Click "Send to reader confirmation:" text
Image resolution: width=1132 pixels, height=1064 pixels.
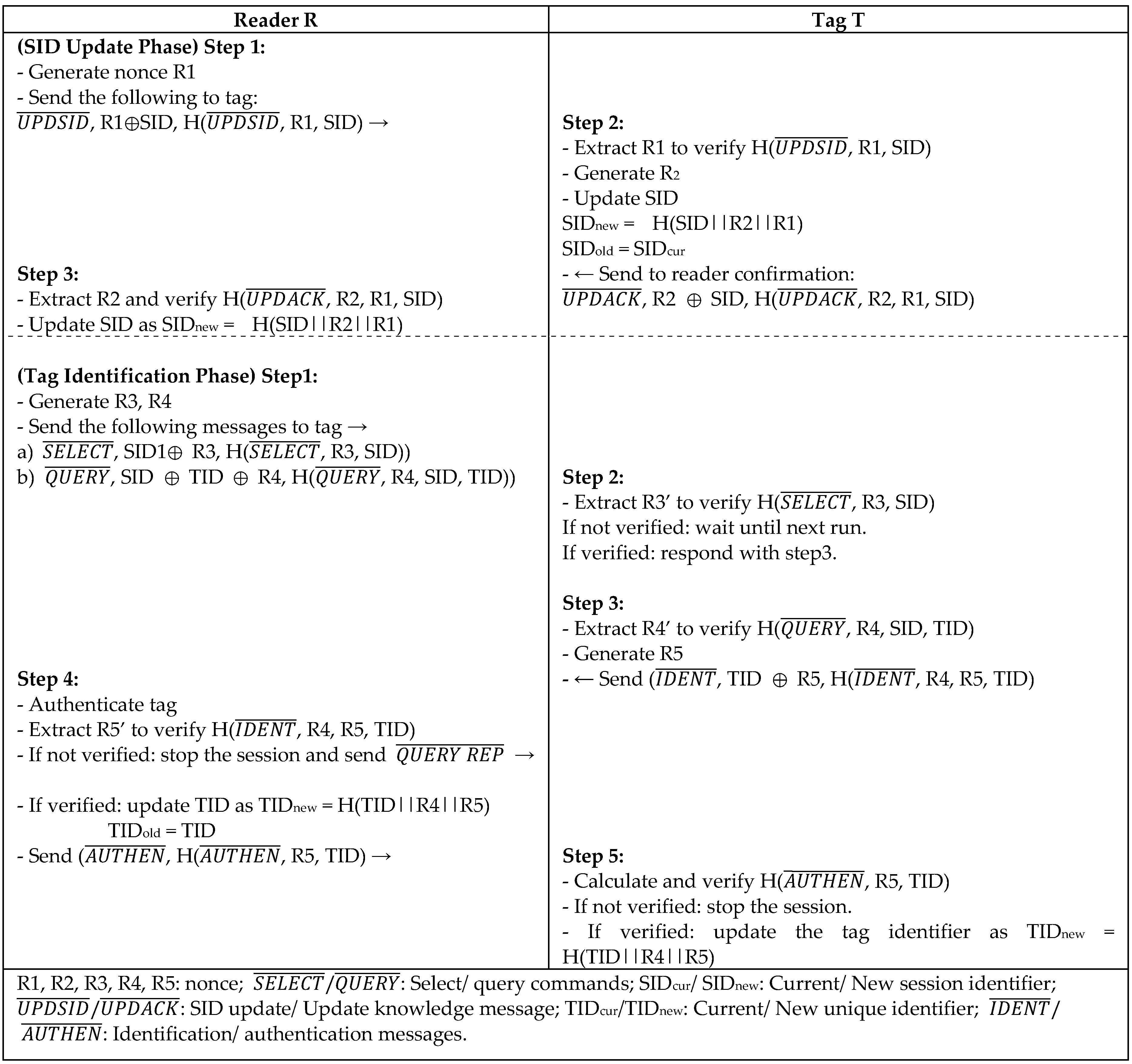pyautogui.click(x=726, y=274)
